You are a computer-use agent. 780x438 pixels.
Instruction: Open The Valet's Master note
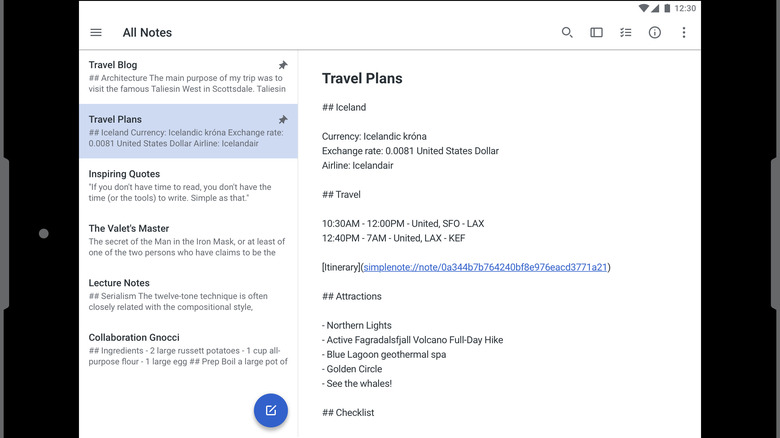click(x=189, y=240)
